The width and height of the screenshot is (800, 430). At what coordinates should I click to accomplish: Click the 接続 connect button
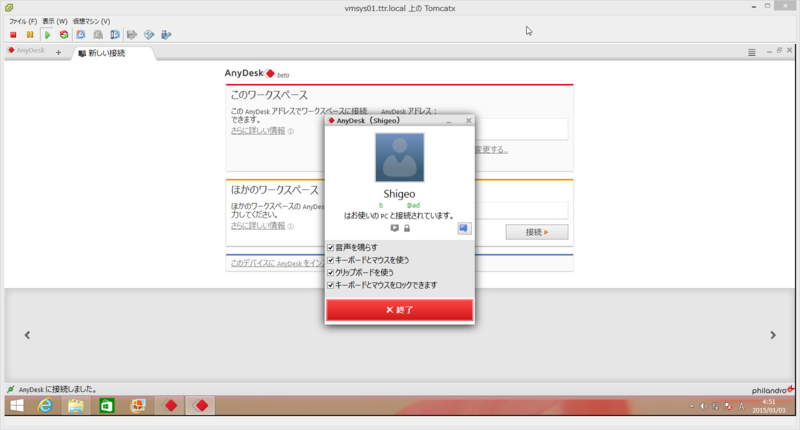pos(537,232)
